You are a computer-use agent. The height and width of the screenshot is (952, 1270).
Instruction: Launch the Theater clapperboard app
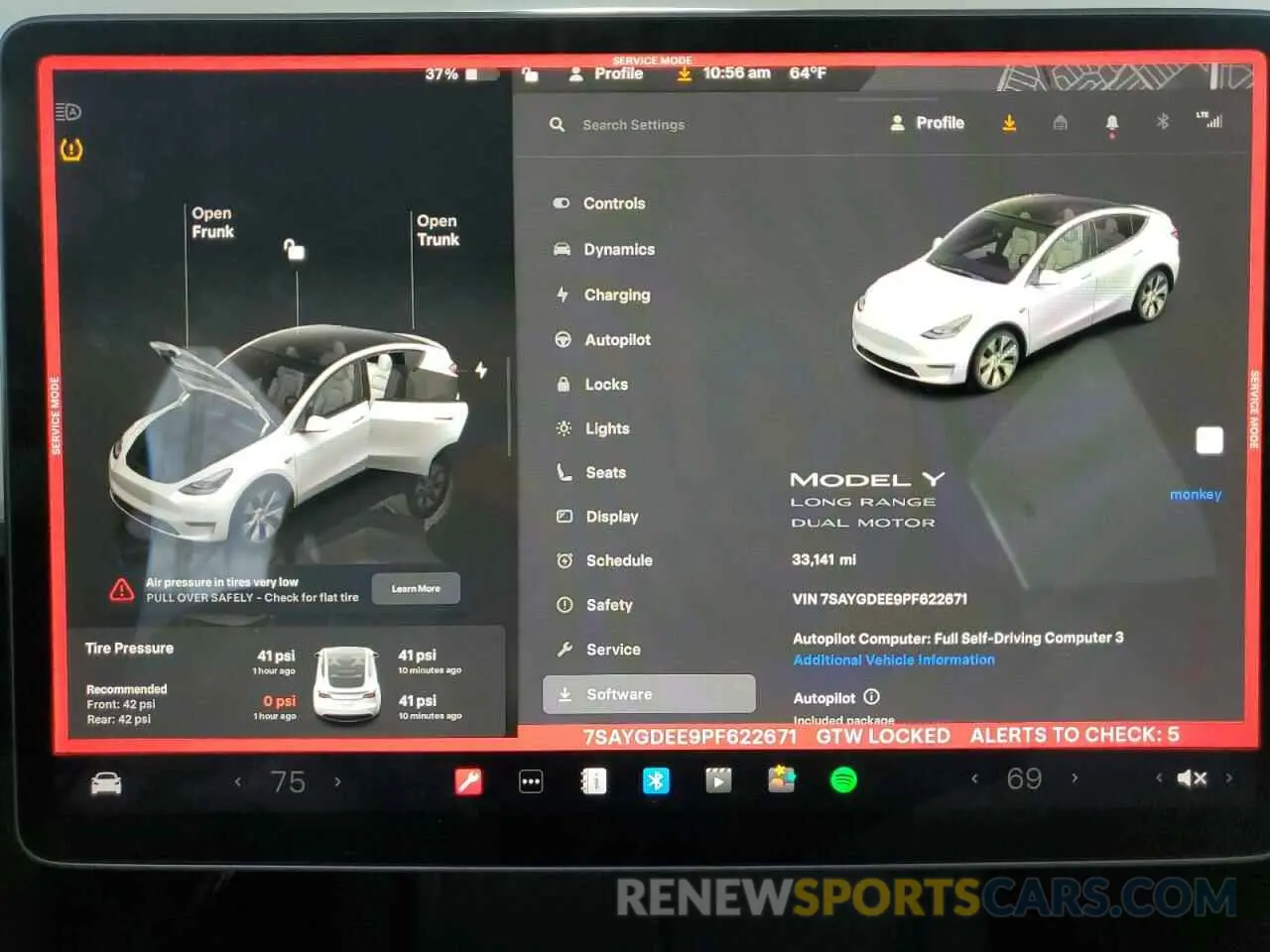tap(718, 780)
